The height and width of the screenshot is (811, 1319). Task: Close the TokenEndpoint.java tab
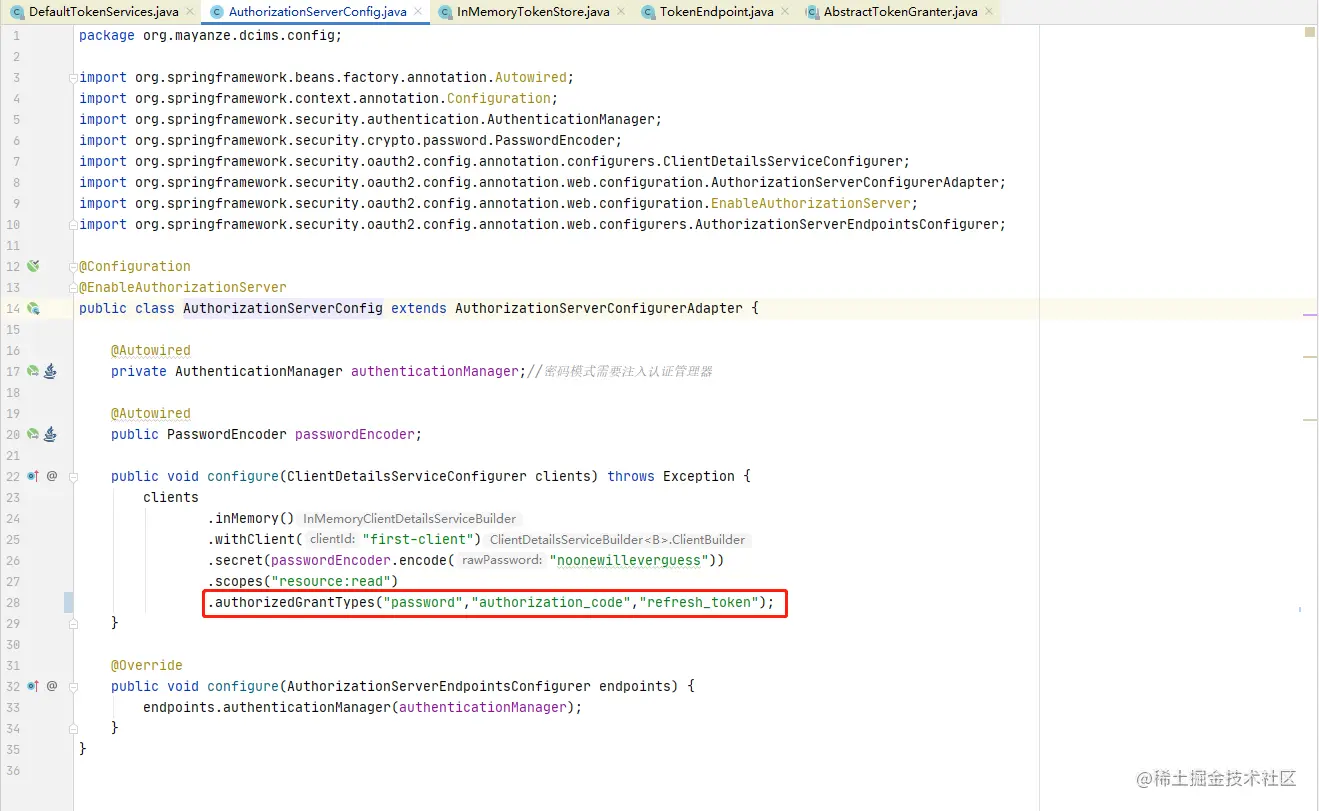coord(784,12)
